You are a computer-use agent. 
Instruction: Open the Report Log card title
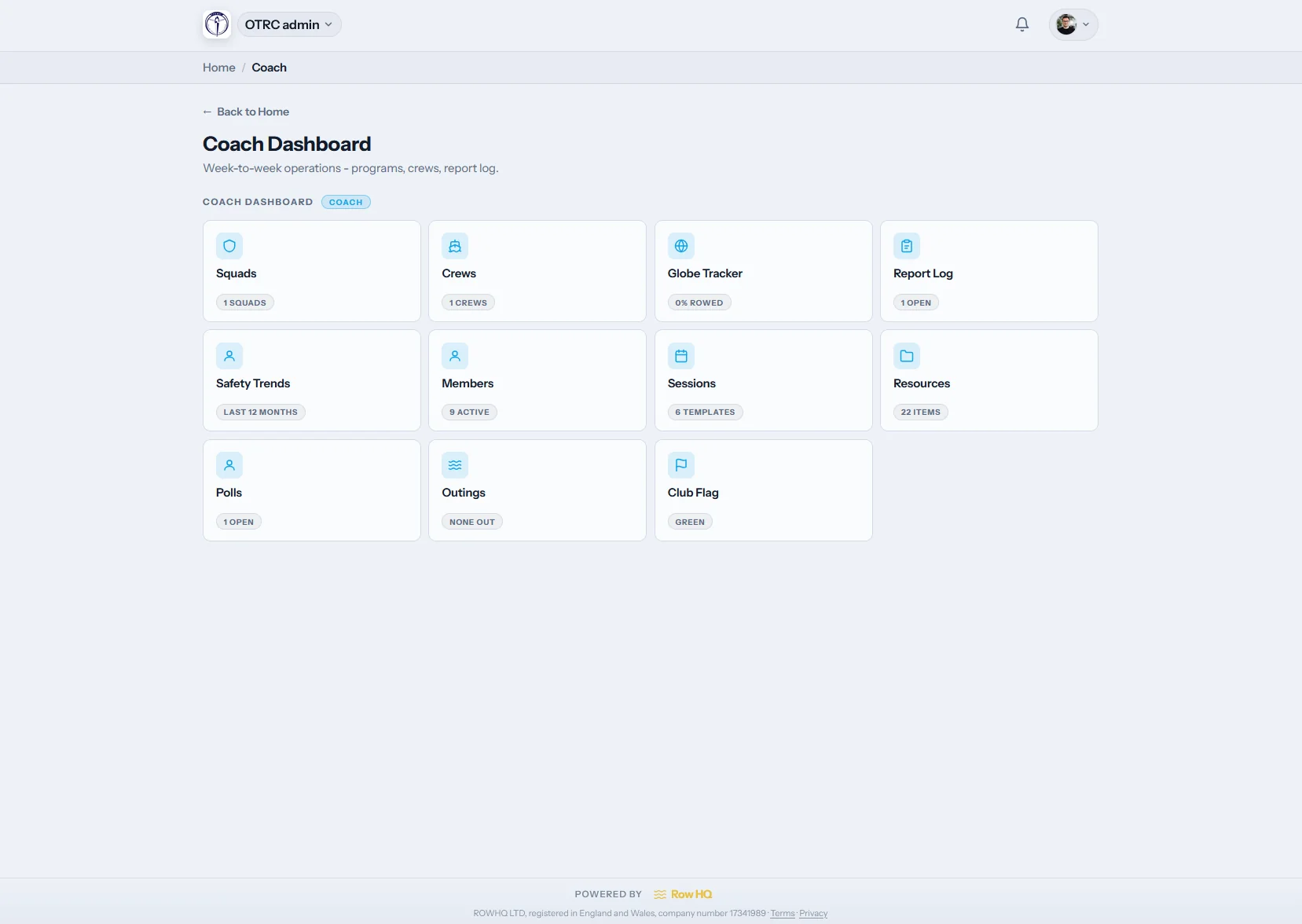click(x=923, y=273)
